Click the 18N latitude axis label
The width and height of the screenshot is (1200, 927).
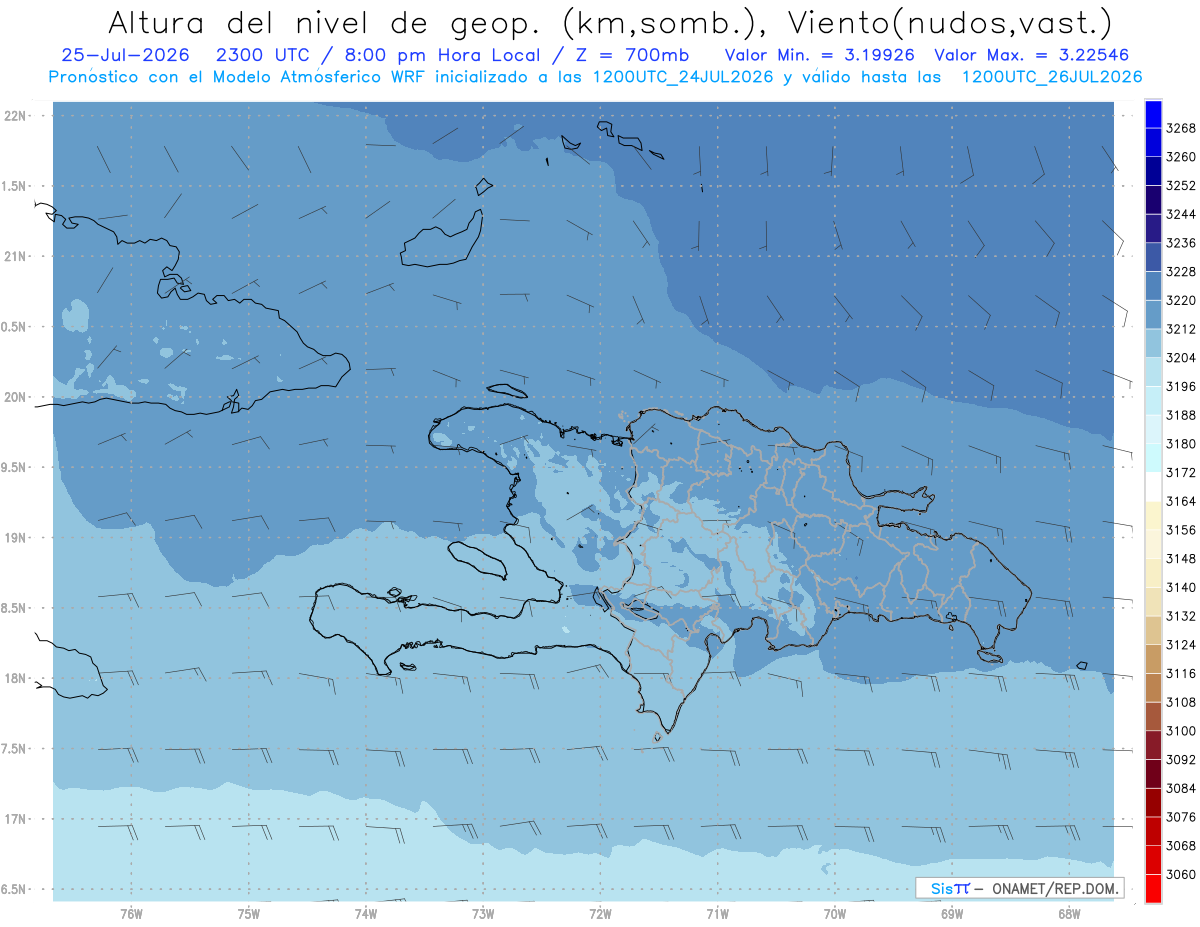point(15,678)
